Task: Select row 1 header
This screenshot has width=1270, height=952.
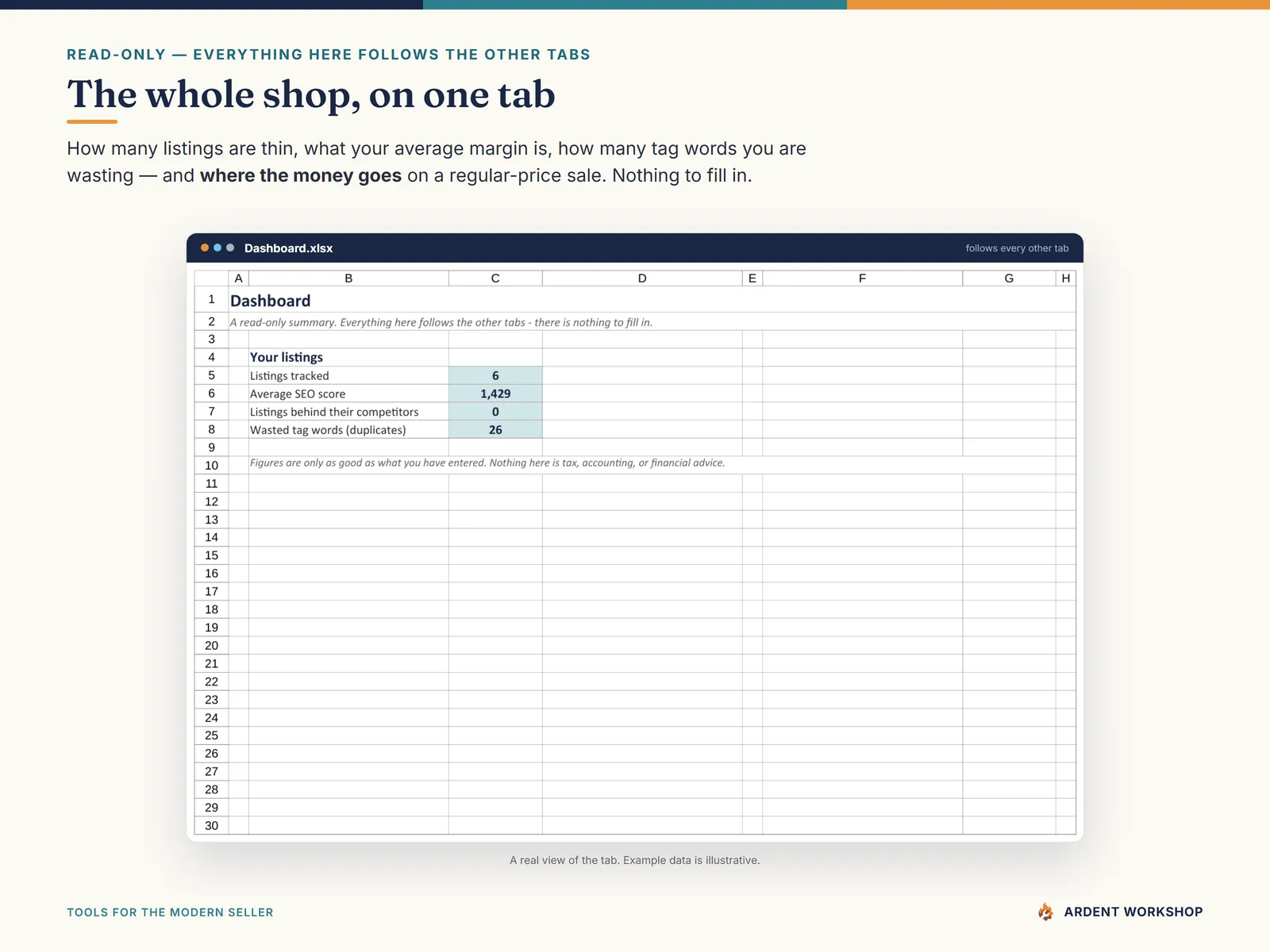Action: [211, 299]
